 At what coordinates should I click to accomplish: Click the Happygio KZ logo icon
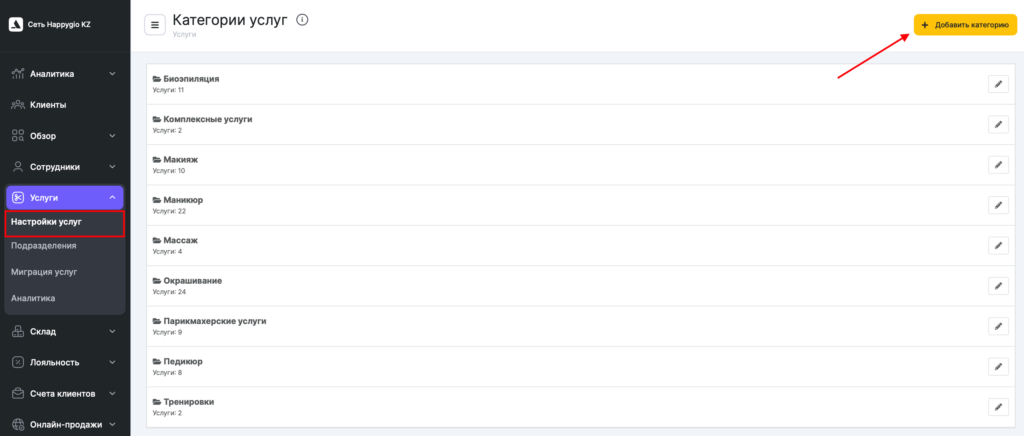pyautogui.click(x=16, y=24)
